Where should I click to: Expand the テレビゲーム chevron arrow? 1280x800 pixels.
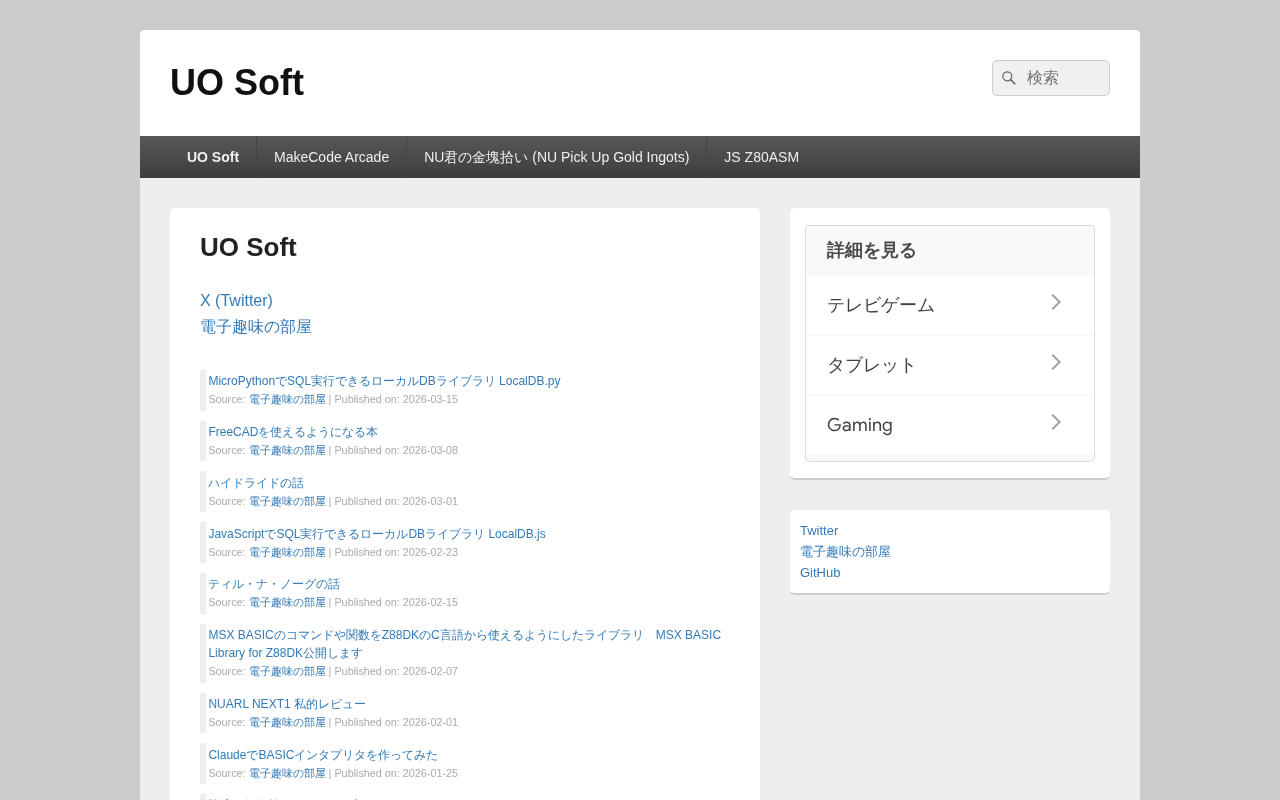point(1056,302)
